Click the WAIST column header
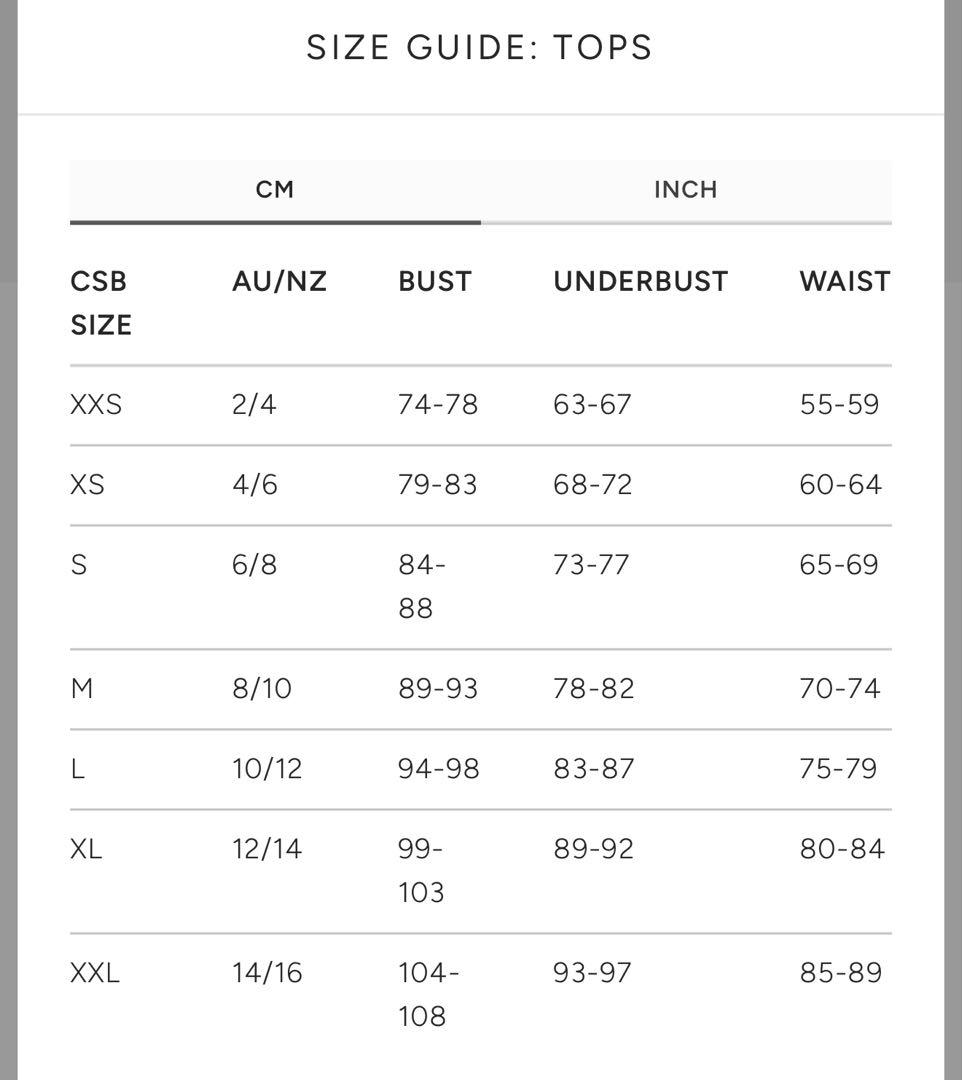 click(844, 282)
